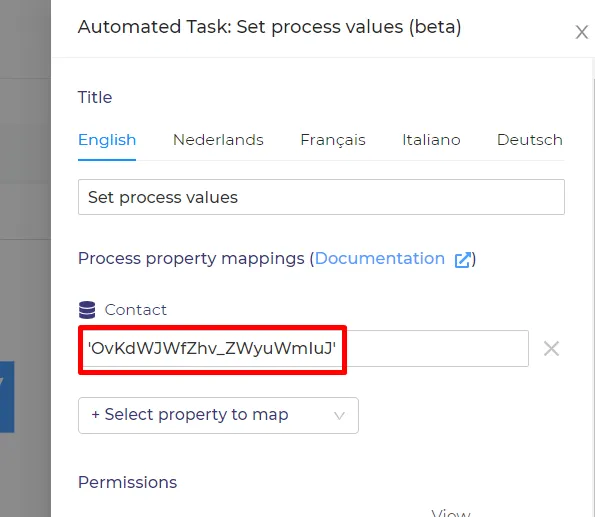
Task: Open the Documentation link
Action: coord(379,258)
